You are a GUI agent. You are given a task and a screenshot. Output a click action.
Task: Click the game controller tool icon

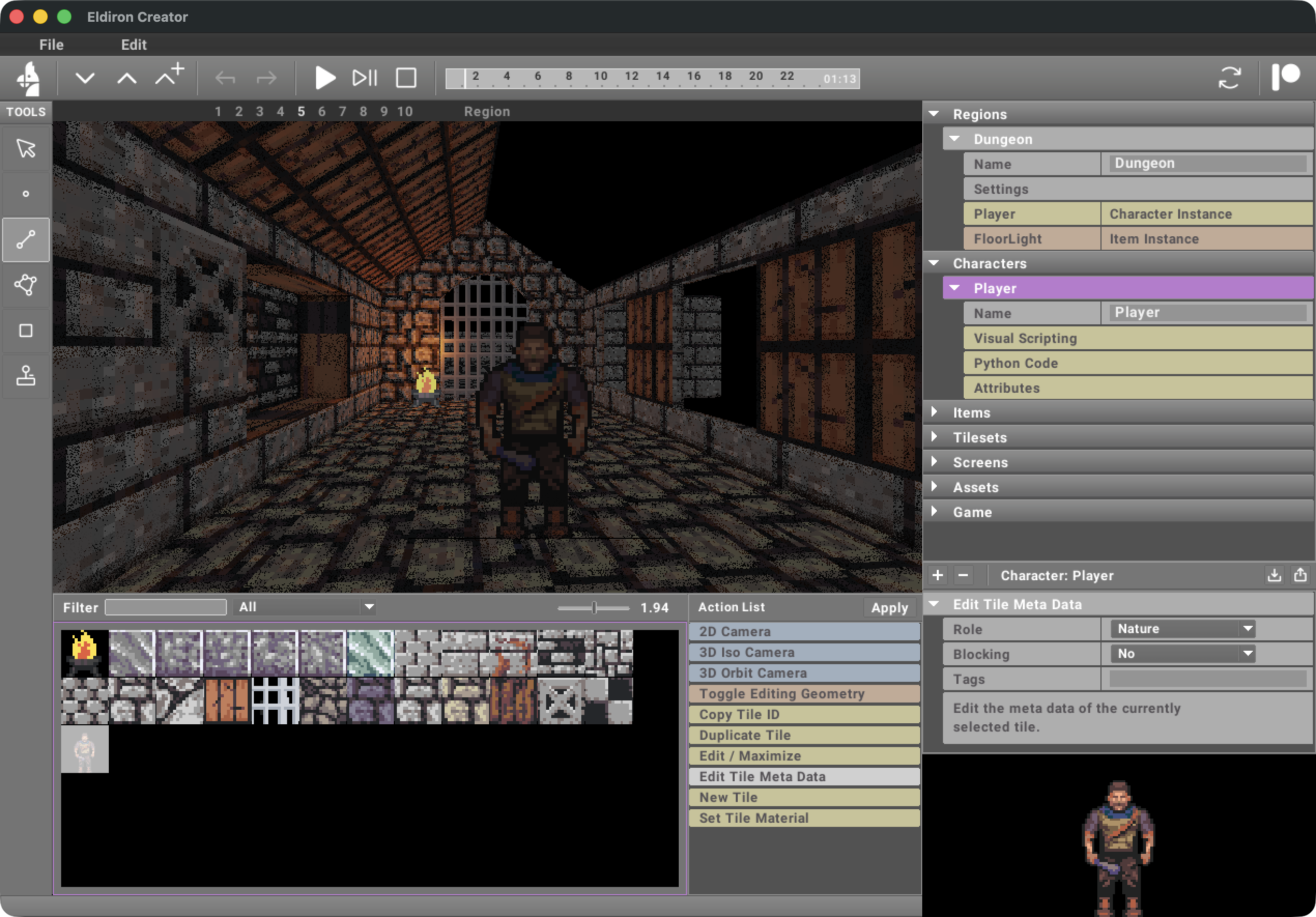(26, 376)
